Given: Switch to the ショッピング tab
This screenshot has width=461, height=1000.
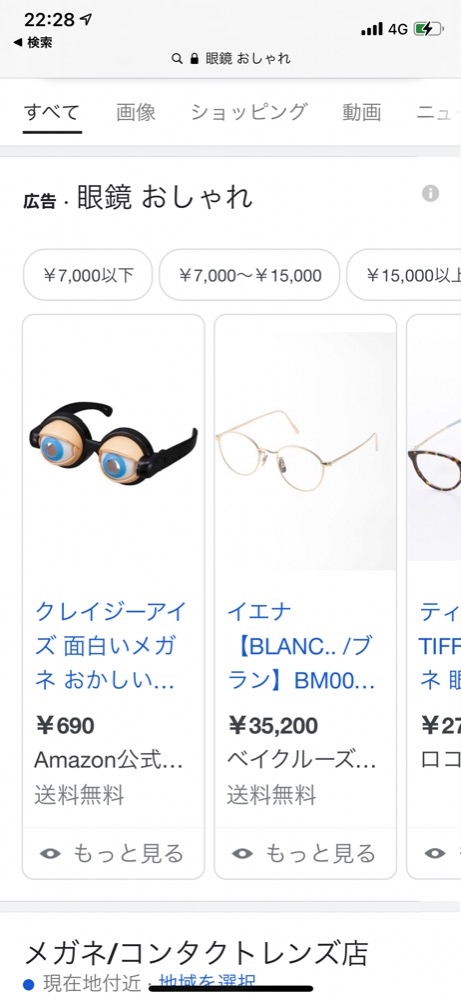Looking at the screenshot, I should coord(249,112).
